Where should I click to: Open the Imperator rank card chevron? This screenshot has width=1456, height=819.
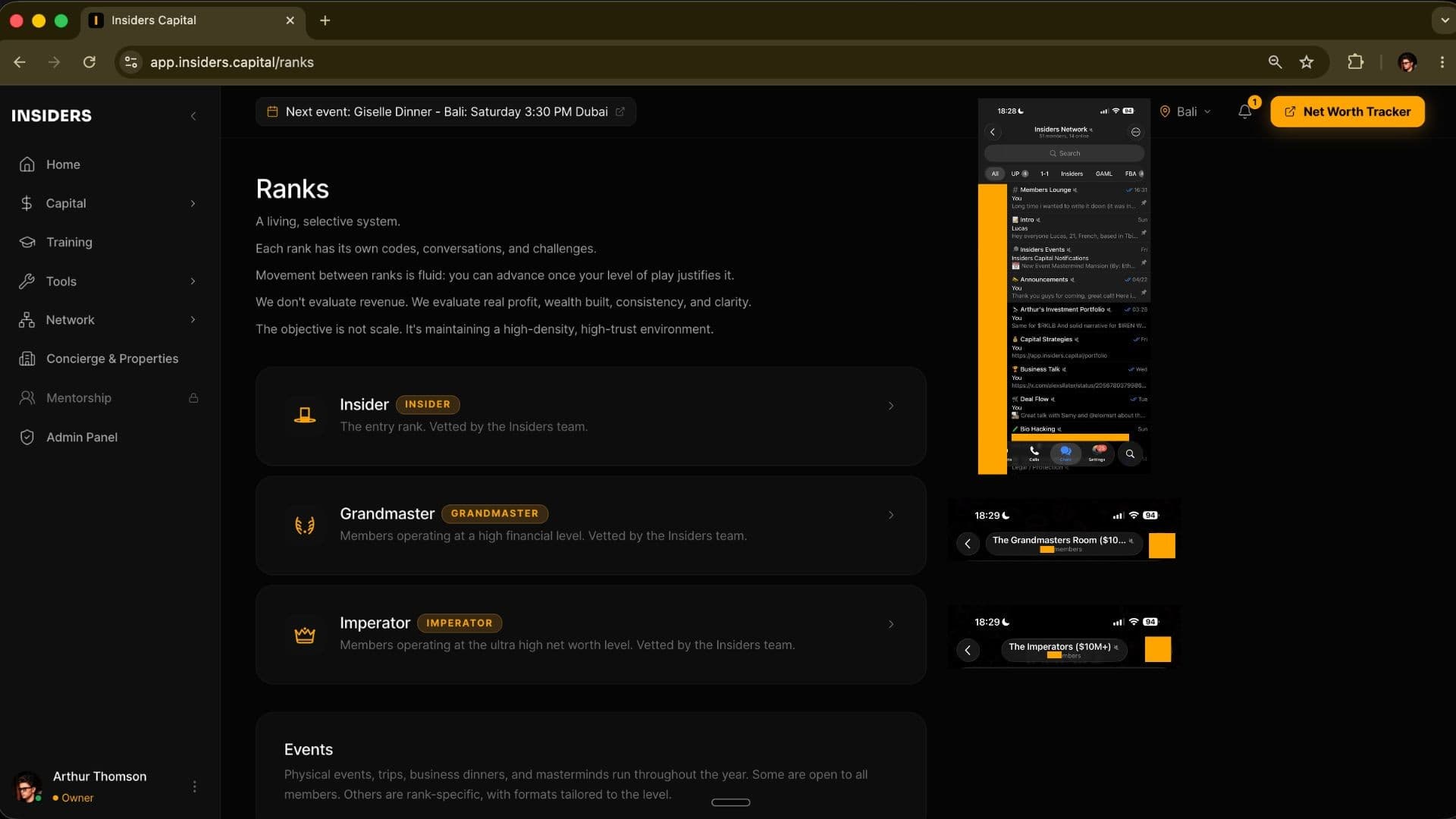click(x=891, y=624)
